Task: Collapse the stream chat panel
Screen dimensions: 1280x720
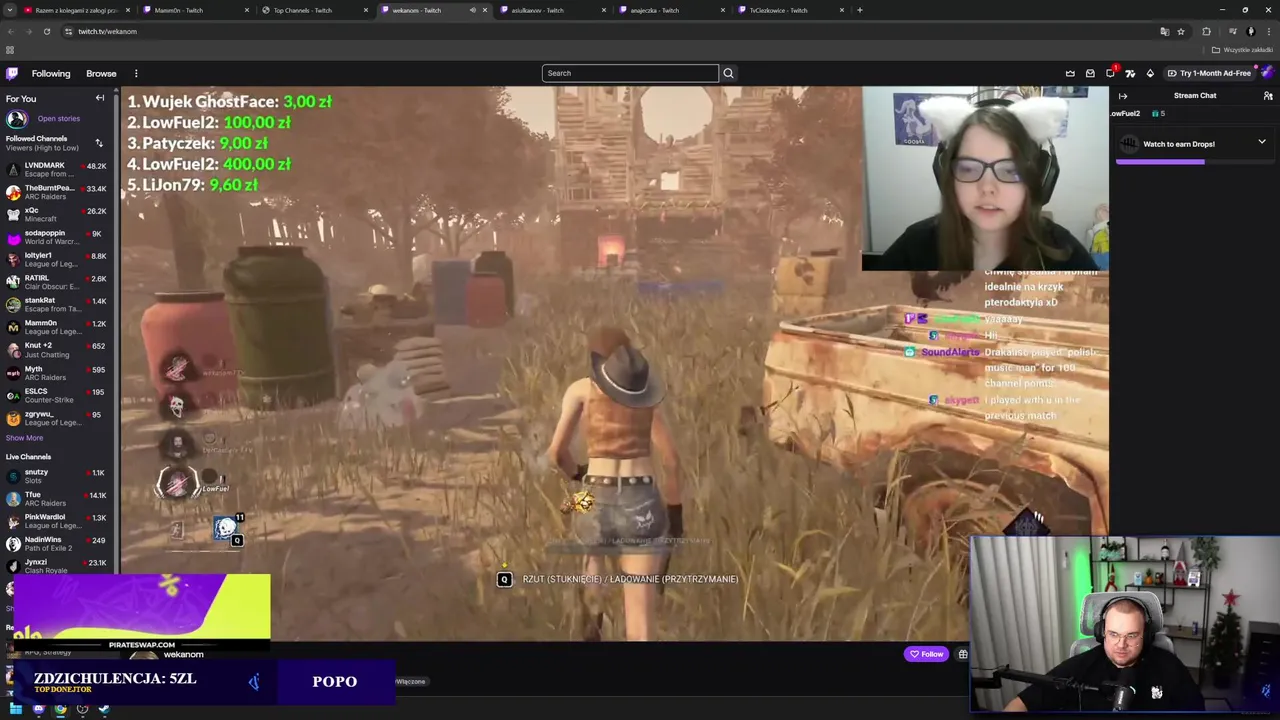Action: pyautogui.click(x=1123, y=96)
